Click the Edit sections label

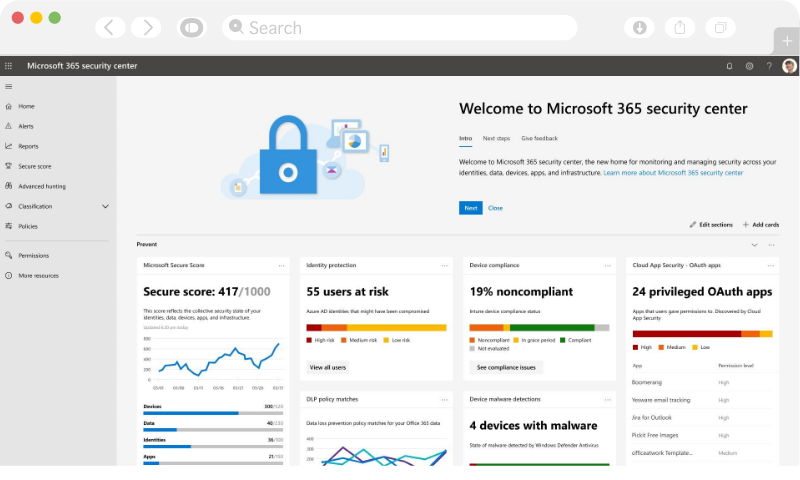tap(716, 224)
